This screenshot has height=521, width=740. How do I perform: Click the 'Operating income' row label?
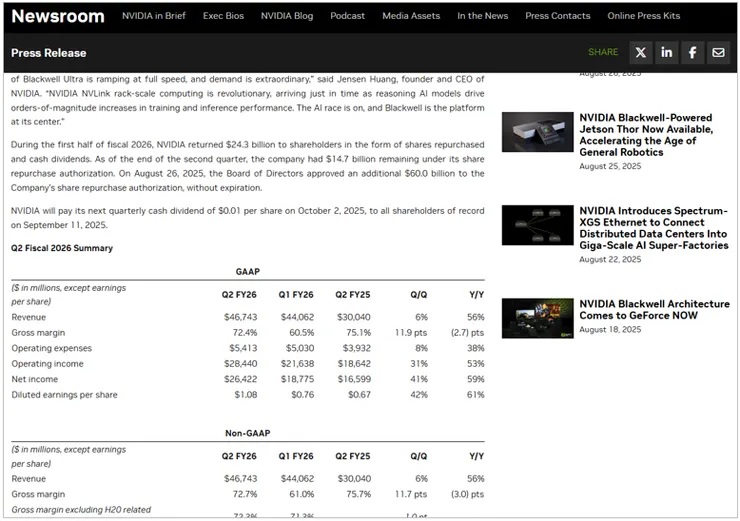coord(48,364)
